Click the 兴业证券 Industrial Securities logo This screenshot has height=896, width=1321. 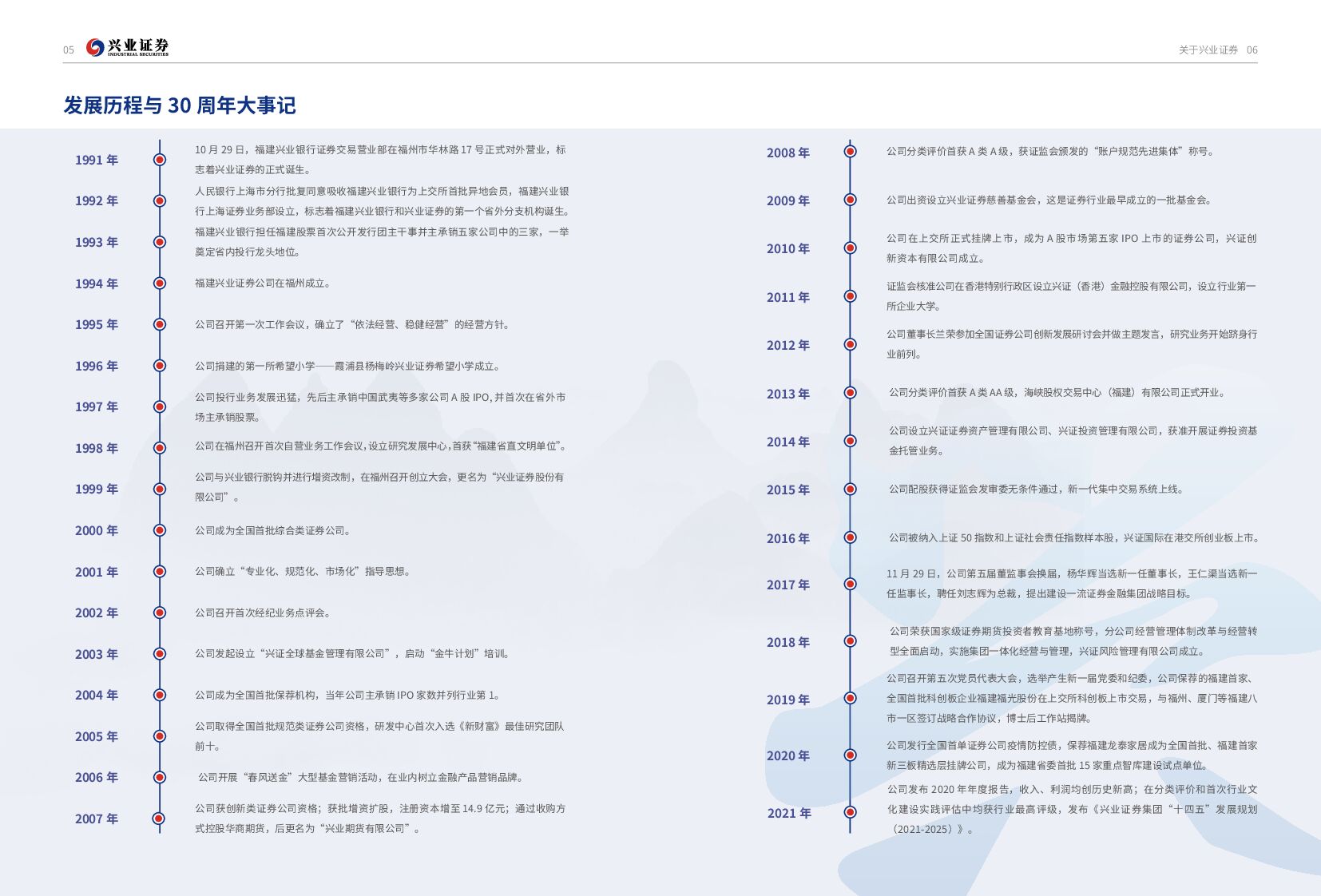tap(128, 48)
